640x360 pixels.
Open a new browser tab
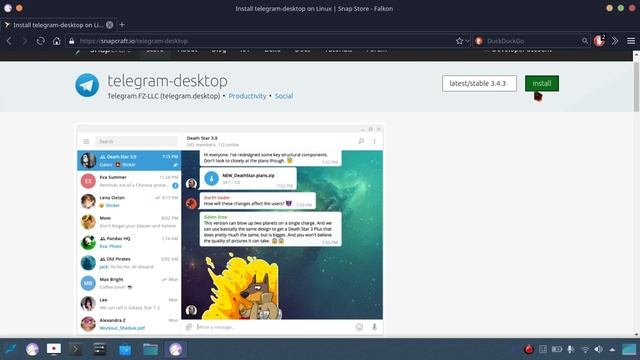pos(122,24)
